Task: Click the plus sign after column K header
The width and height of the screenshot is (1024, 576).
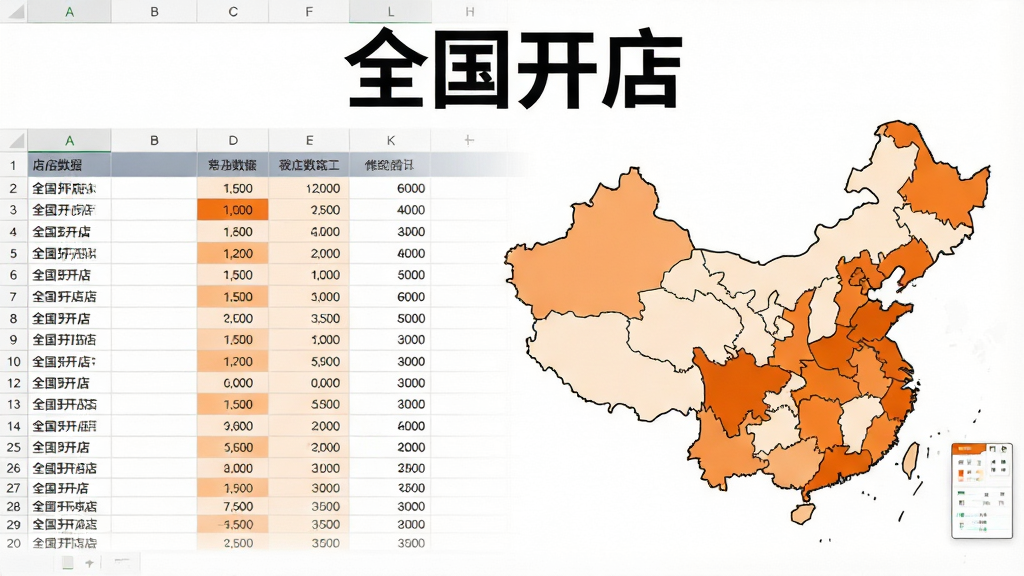Action: click(468, 140)
